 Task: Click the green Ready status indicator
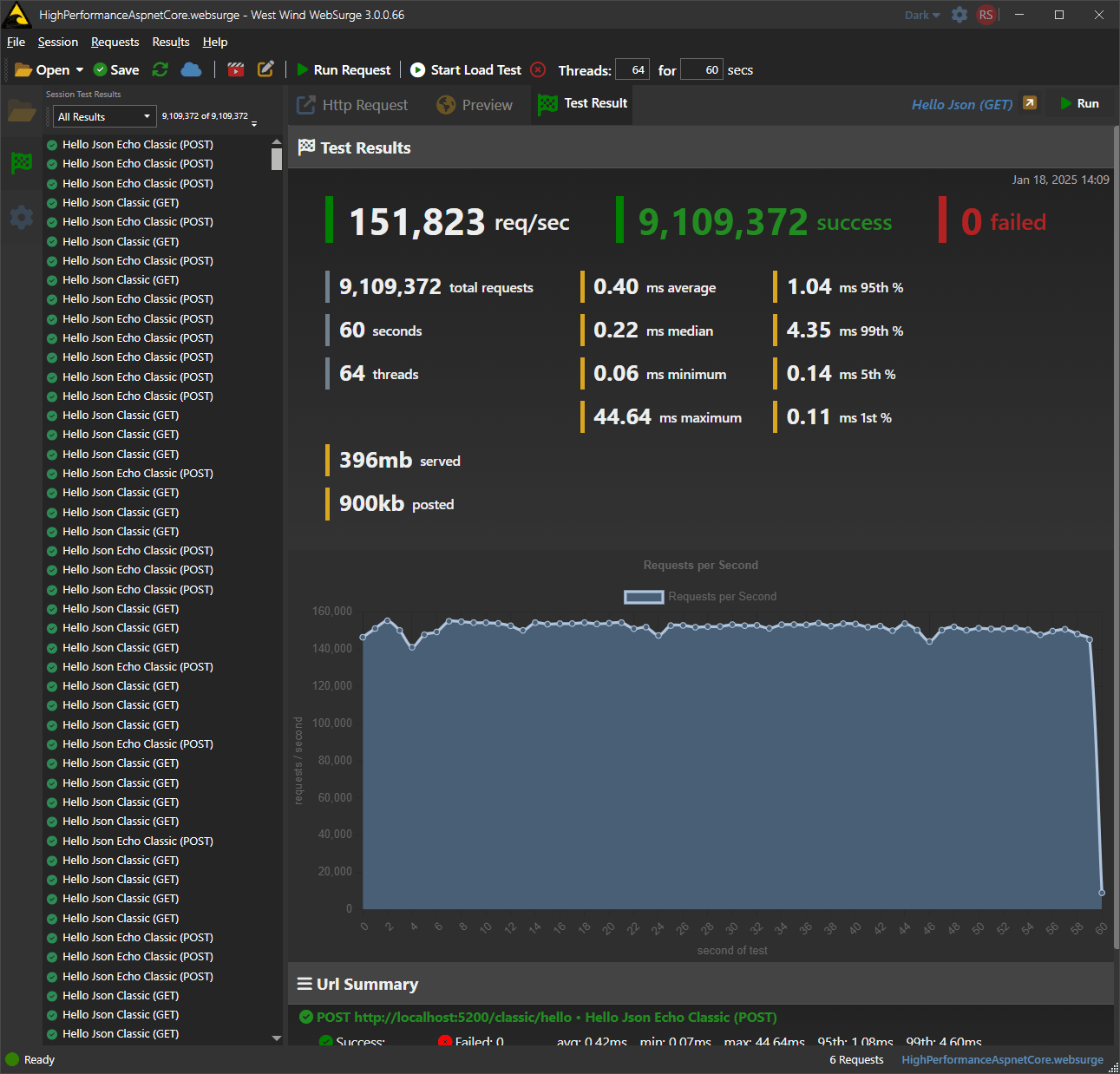[12, 1059]
